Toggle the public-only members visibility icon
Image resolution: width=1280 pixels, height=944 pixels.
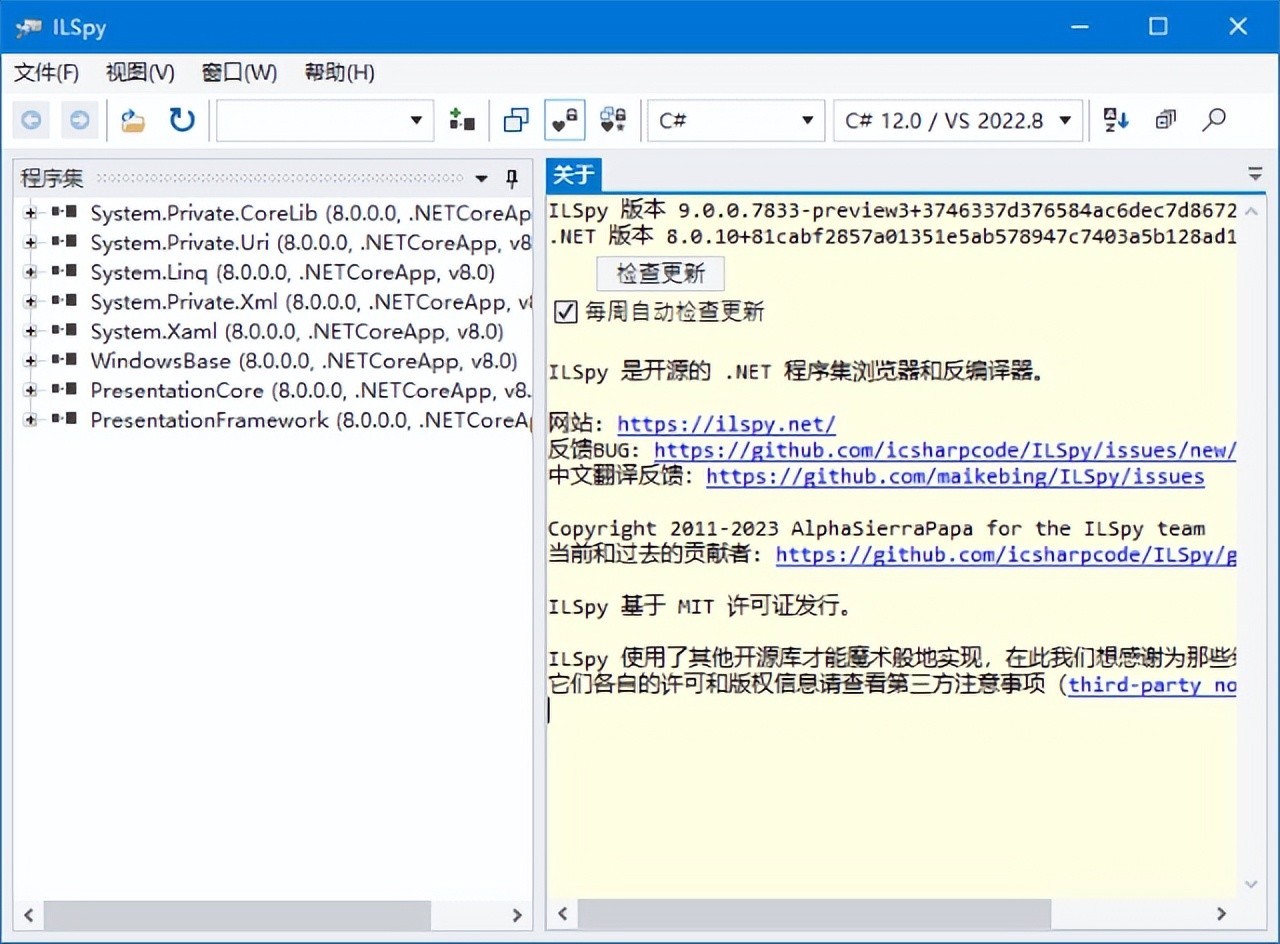[563, 119]
